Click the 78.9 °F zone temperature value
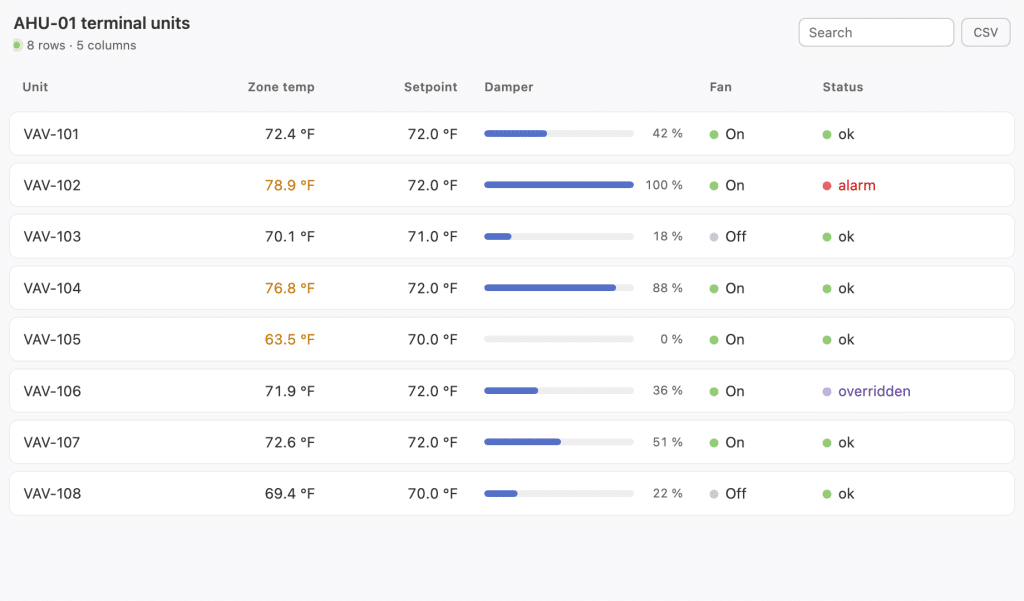 coord(289,186)
